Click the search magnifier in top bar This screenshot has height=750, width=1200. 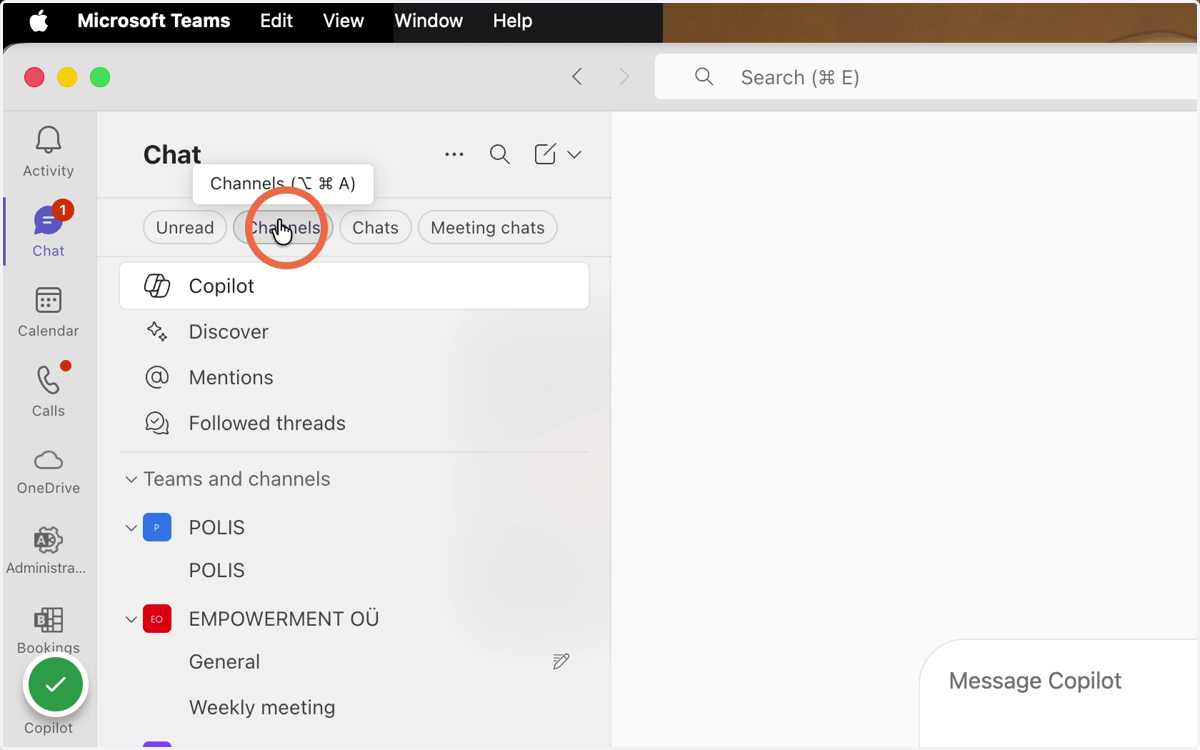704,77
